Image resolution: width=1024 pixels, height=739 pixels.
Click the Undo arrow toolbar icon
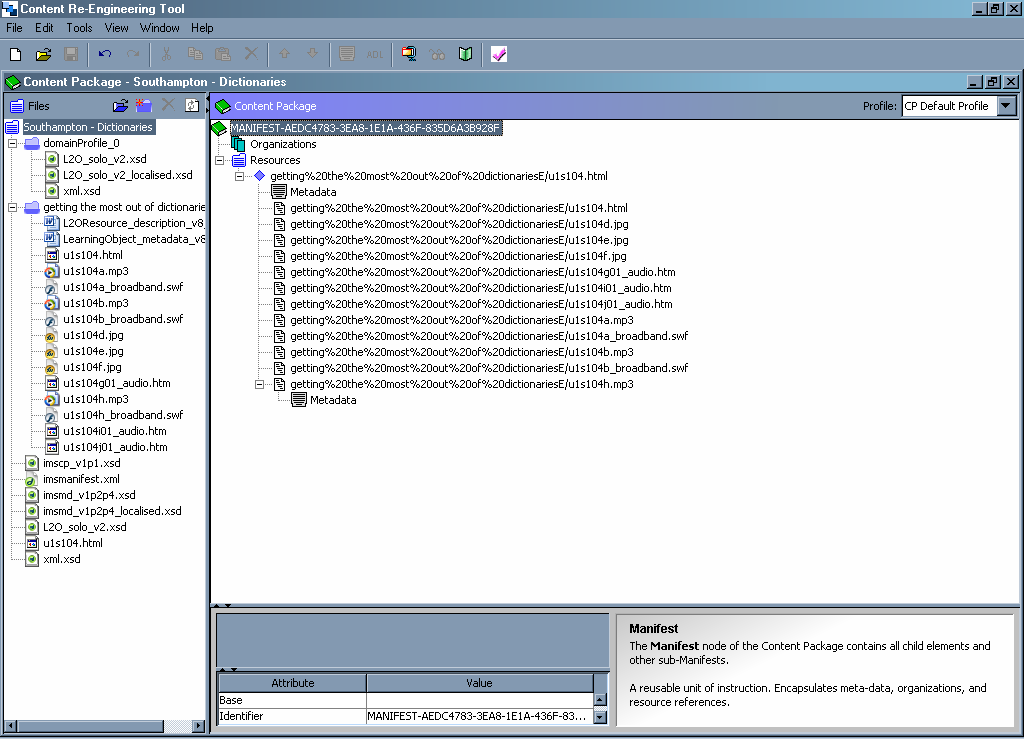105,54
